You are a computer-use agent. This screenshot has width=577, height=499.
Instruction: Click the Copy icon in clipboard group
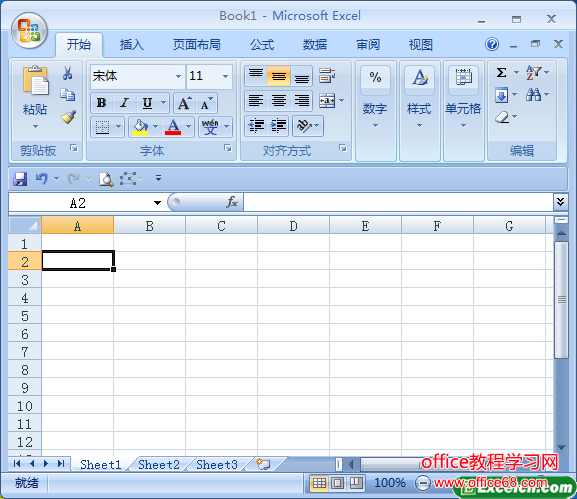point(68,95)
